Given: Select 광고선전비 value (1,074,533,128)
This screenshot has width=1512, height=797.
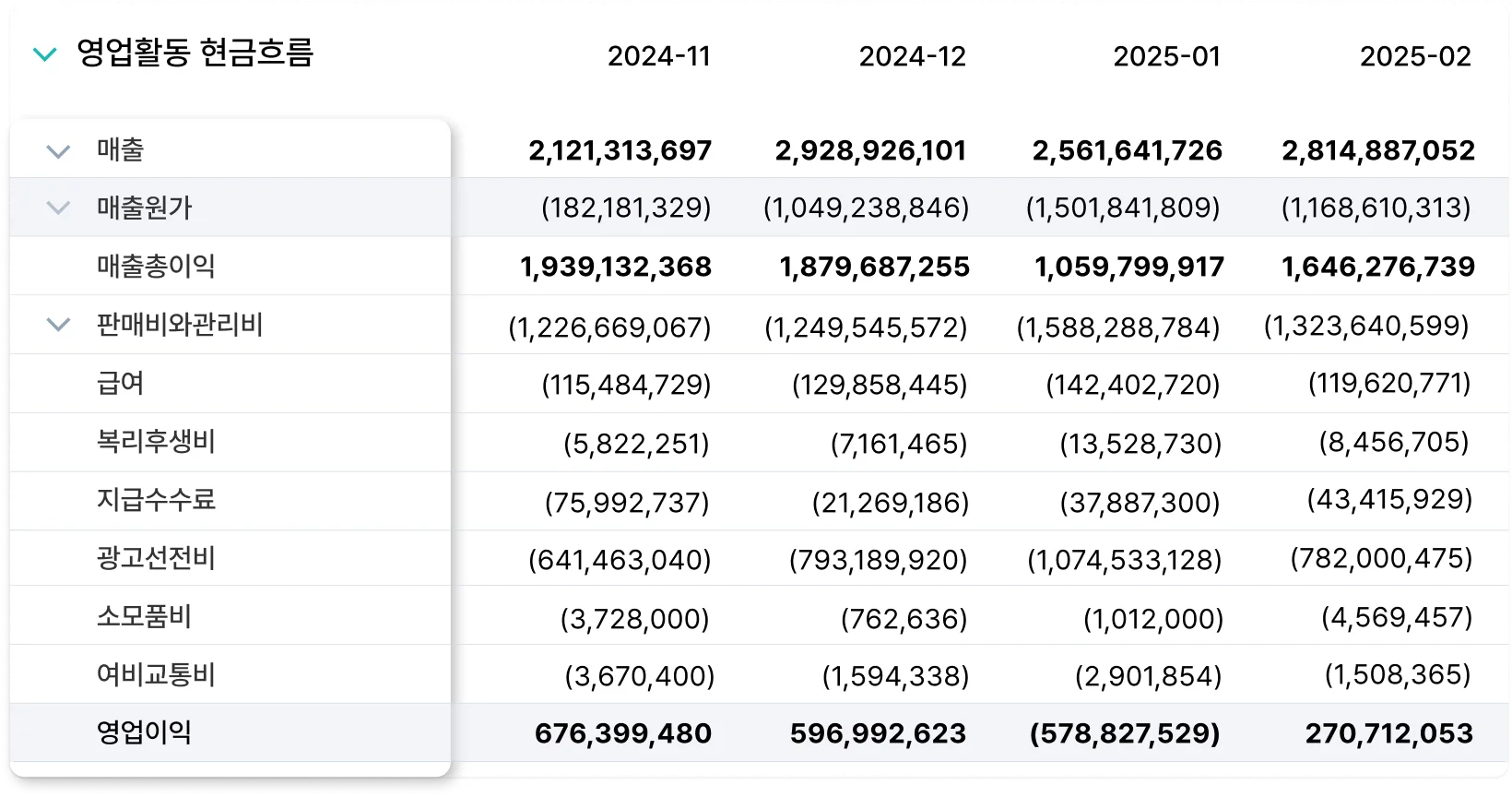Looking at the screenshot, I should [1125, 560].
